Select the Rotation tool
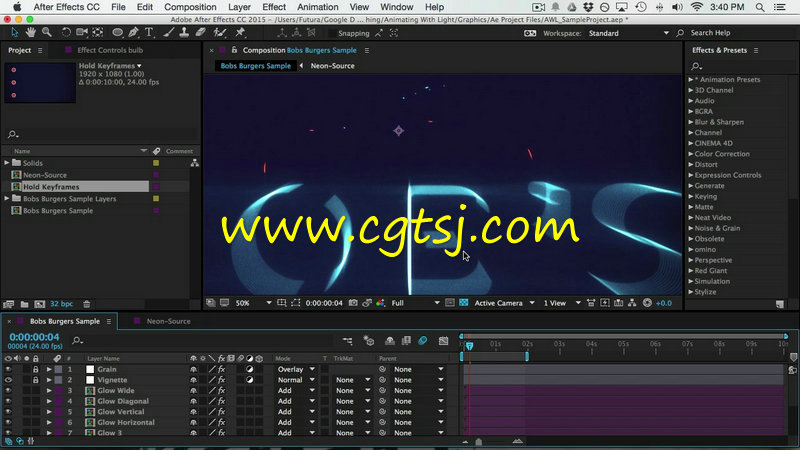Image resolution: width=800 pixels, height=450 pixels. [x=66, y=33]
